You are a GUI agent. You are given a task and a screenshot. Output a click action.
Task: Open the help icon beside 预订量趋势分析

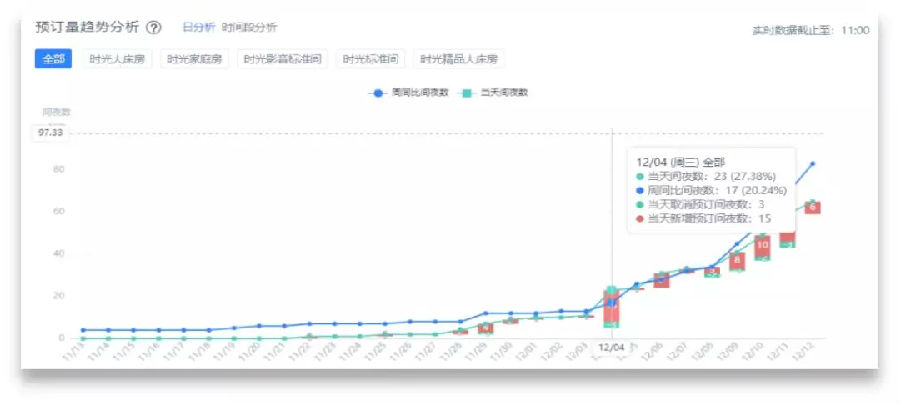[154, 28]
